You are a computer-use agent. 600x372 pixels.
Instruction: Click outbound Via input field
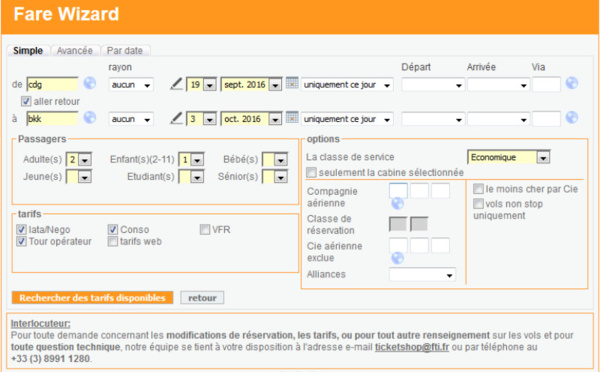click(x=546, y=84)
